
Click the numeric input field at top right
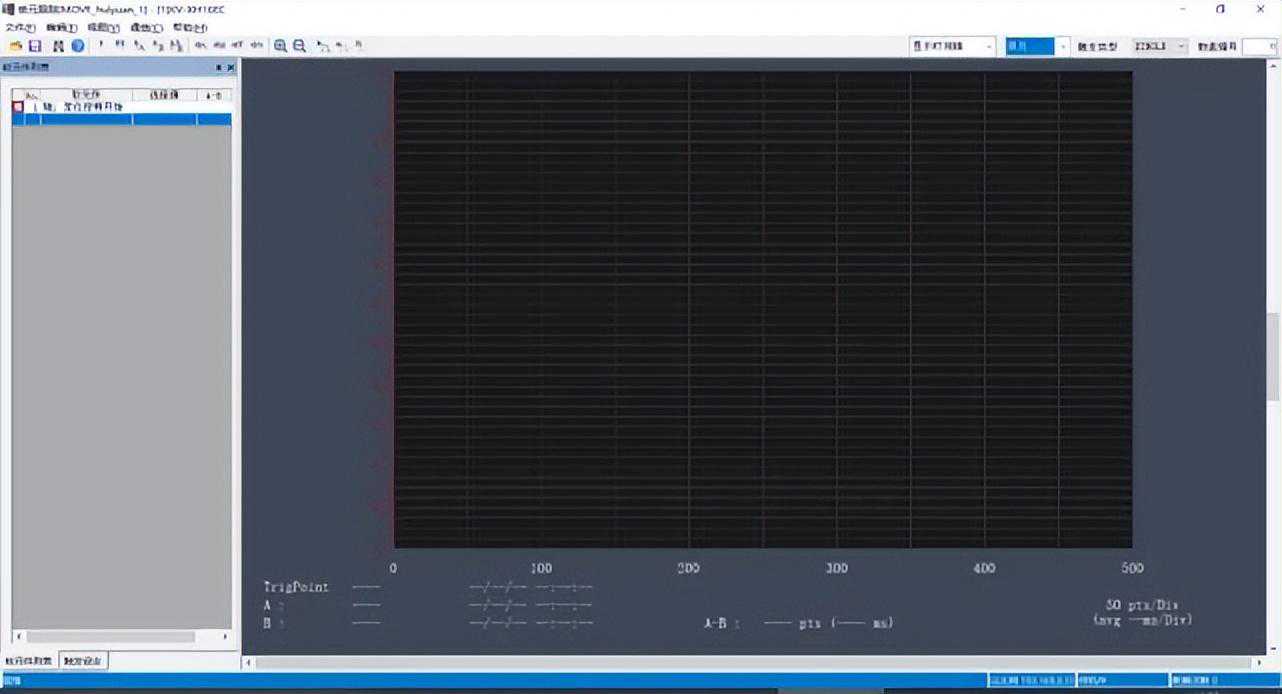tap(1259, 46)
